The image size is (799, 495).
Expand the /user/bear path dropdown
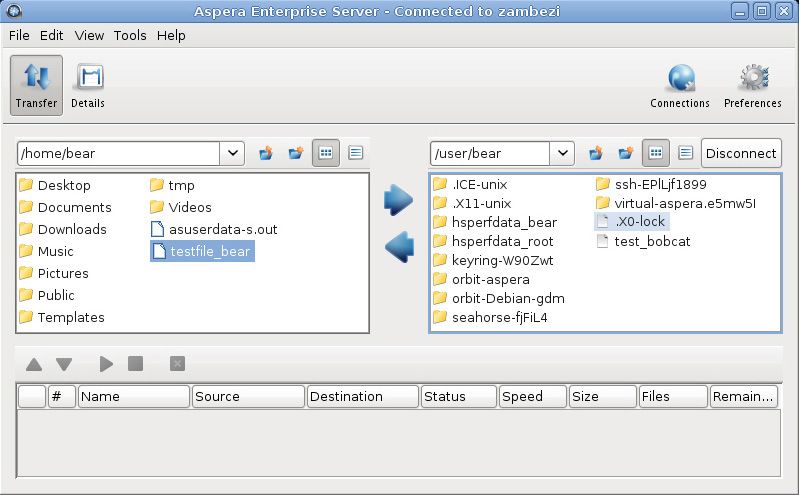[563, 153]
